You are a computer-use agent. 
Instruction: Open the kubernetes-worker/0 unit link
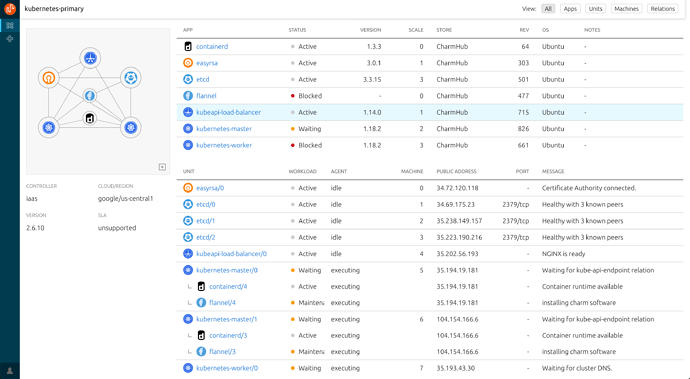pyautogui.click(x=227, y=368)
